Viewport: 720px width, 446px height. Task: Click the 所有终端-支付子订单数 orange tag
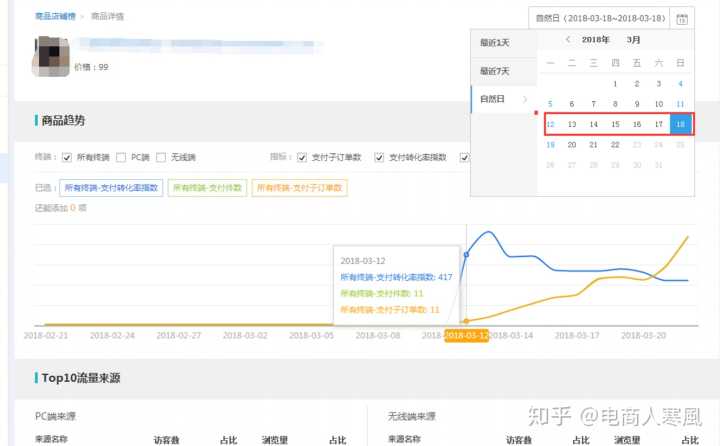coord(299,187)
